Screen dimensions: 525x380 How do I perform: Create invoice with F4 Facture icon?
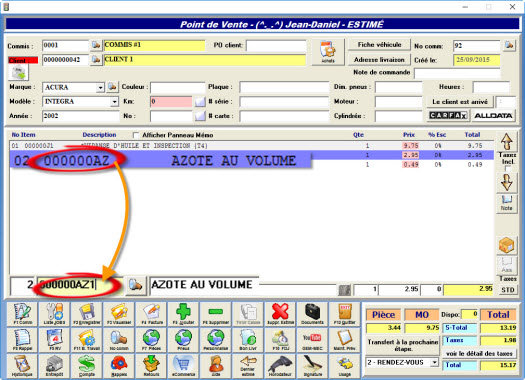tap(151, 314)
